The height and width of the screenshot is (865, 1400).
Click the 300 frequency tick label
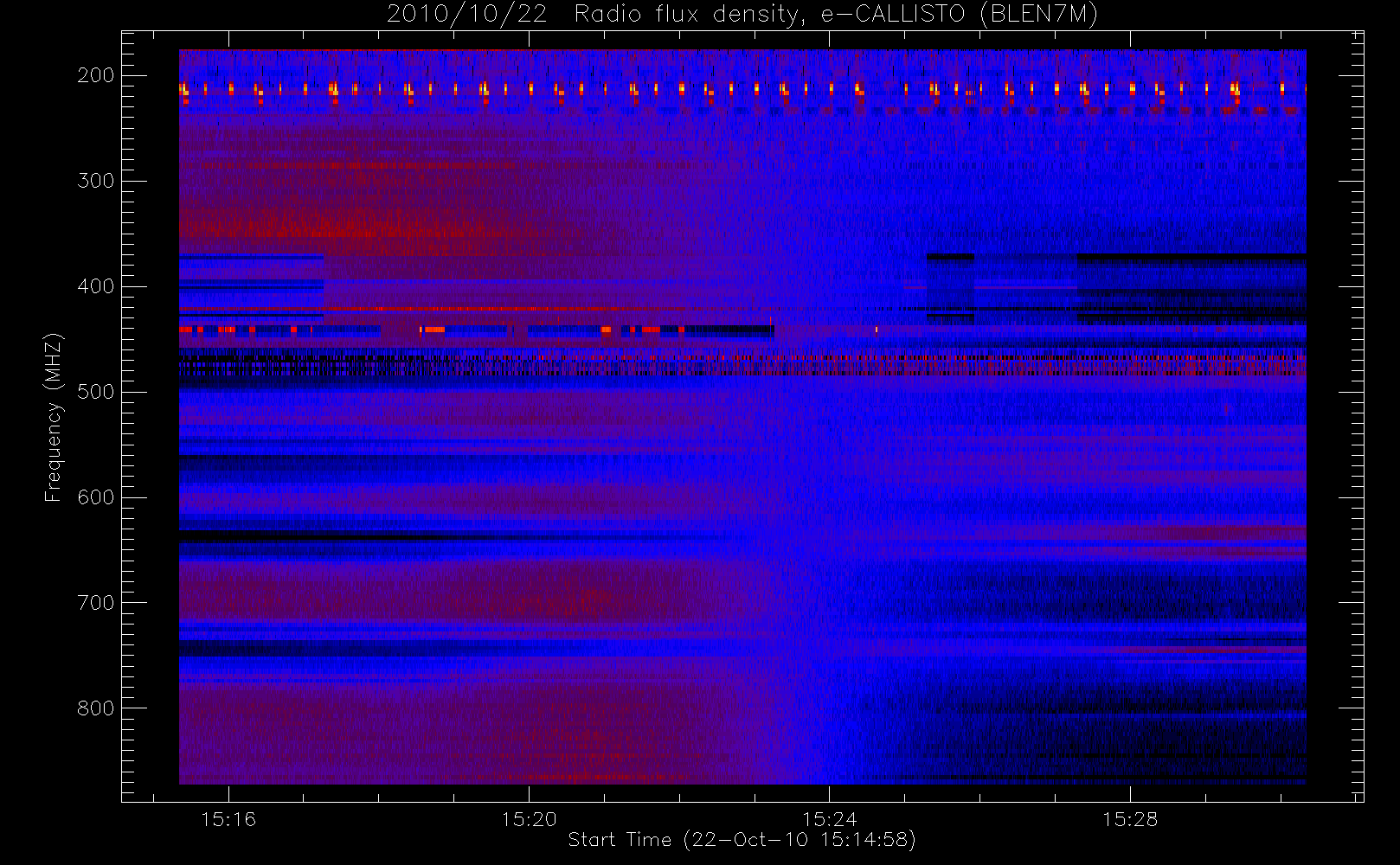click(x=96, y=181)
